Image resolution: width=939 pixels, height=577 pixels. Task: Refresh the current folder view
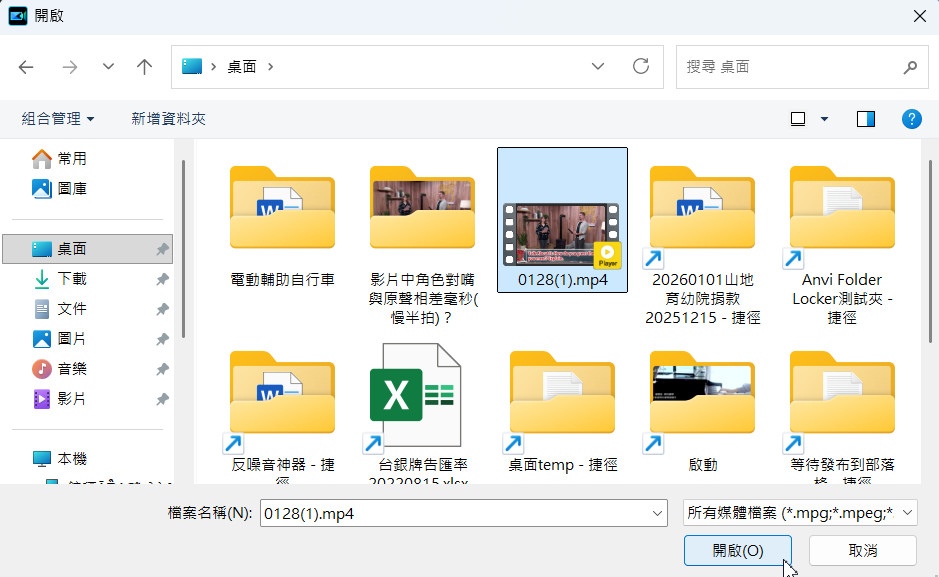tap(641, 67)
